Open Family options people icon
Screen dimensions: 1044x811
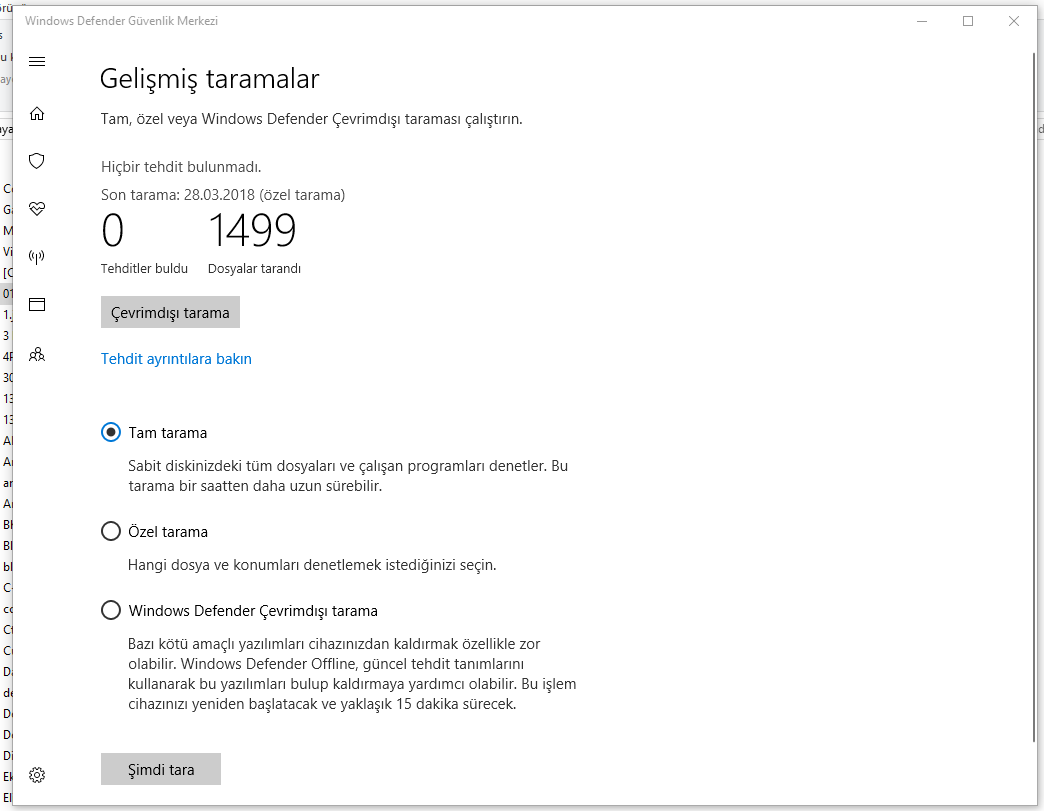pyautogui.click(x=37, y=354)
